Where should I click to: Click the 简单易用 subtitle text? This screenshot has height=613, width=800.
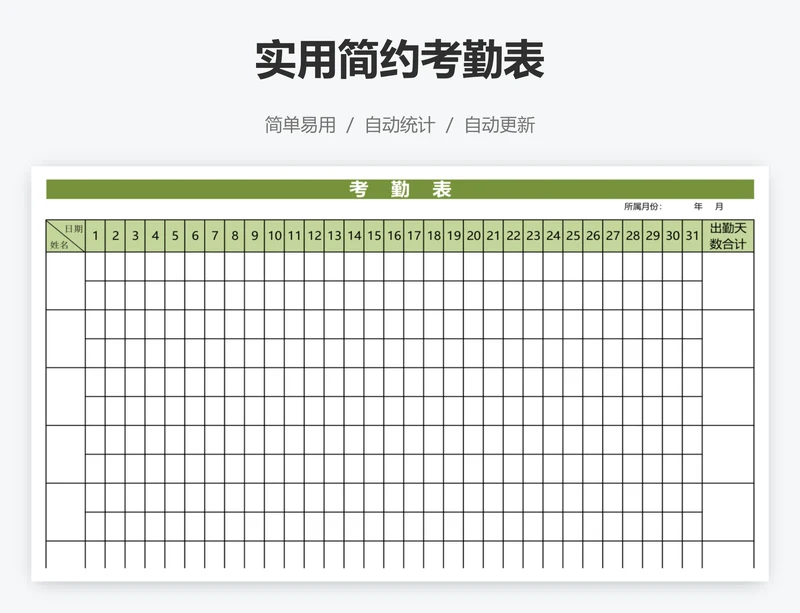[x=300, y=125]
